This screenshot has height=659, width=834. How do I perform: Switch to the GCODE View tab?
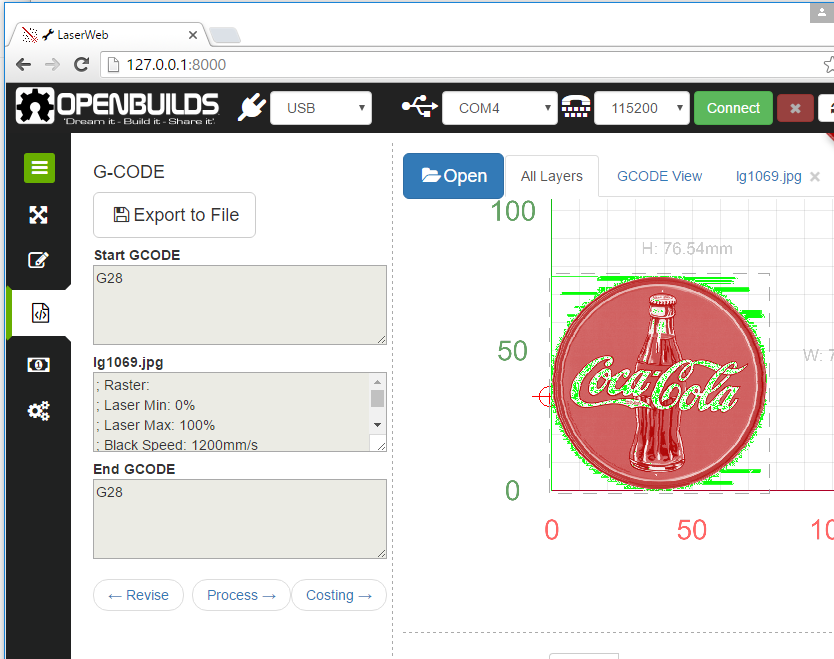659,176
